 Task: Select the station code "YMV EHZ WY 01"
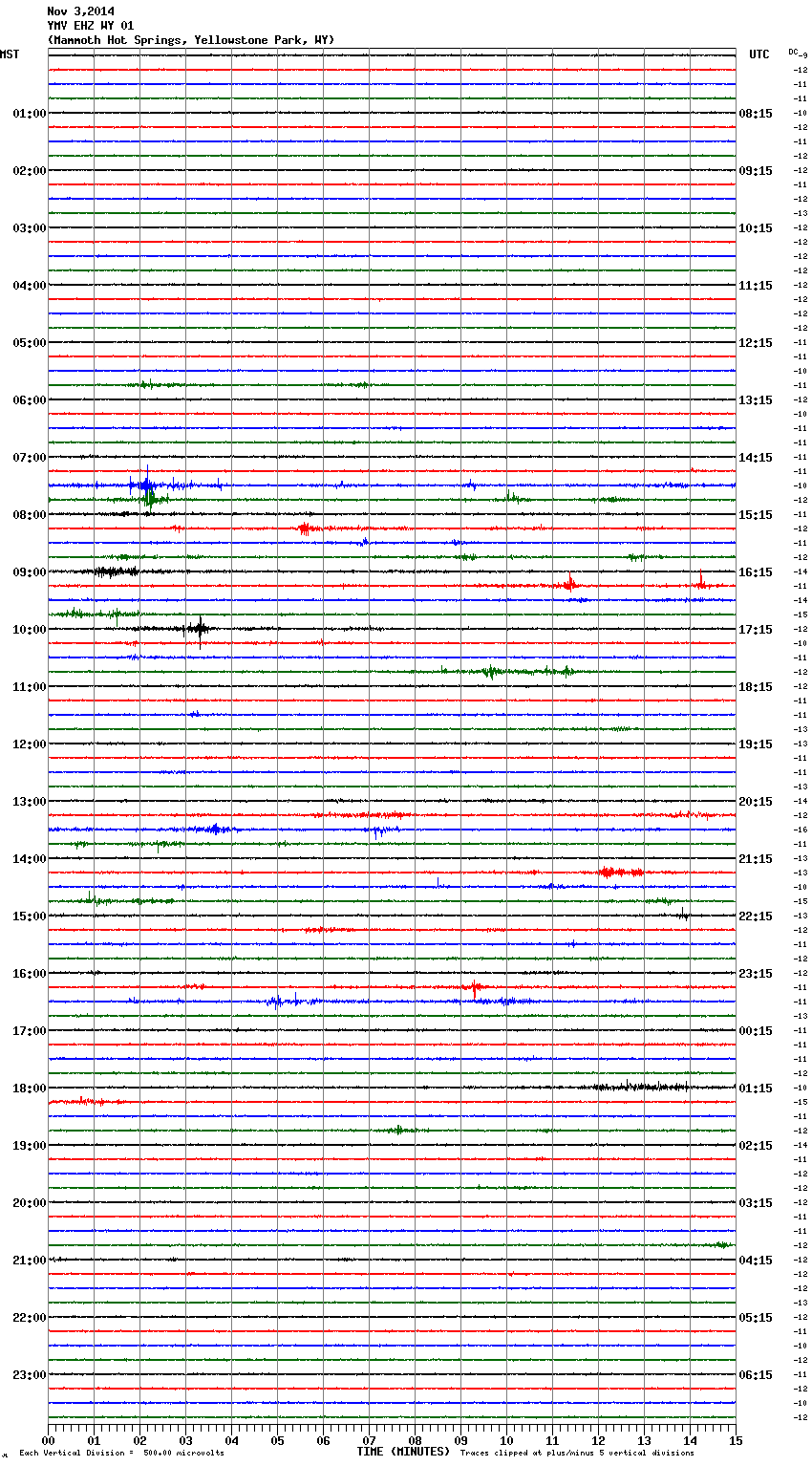click(x=90, y=26)
